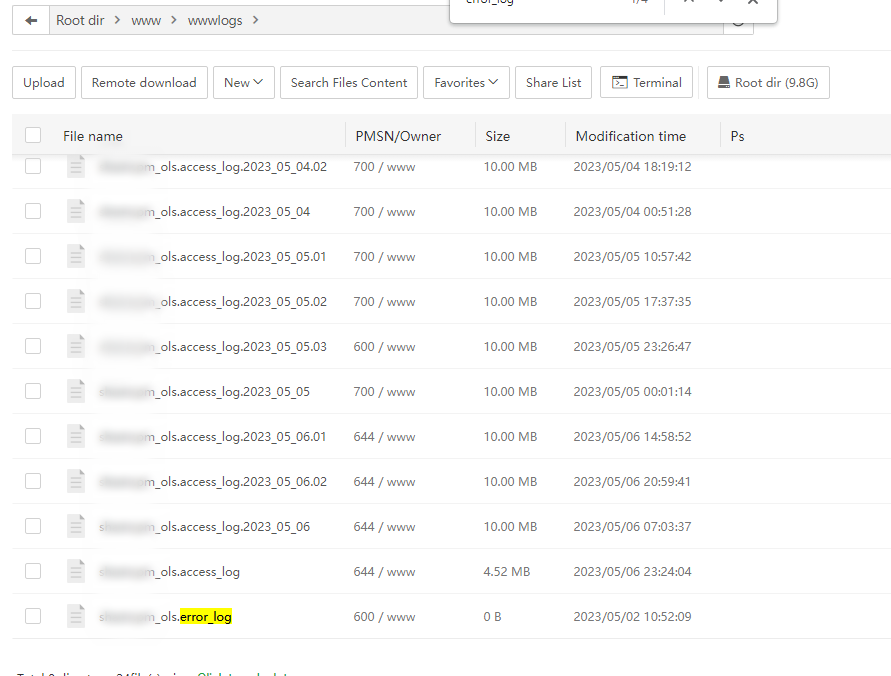Navigate to Root dir breadcrumb
This screenshot has width=891, height=676.
click(80, 20)
